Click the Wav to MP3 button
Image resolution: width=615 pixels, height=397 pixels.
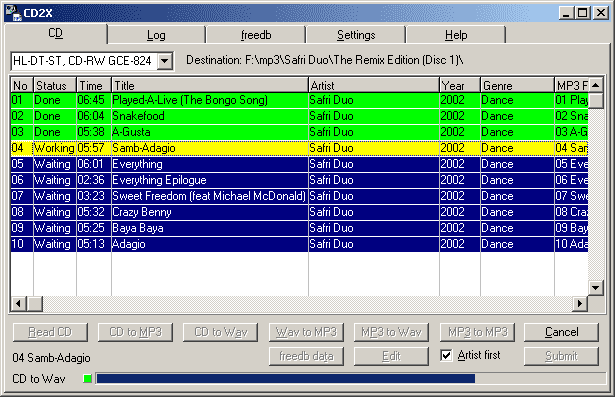(306, 332)
